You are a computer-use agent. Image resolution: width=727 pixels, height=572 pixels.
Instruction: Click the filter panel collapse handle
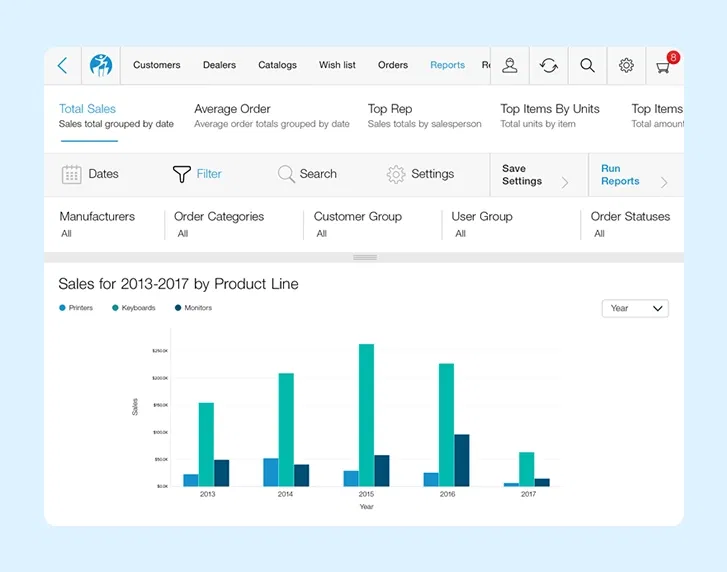365,257
